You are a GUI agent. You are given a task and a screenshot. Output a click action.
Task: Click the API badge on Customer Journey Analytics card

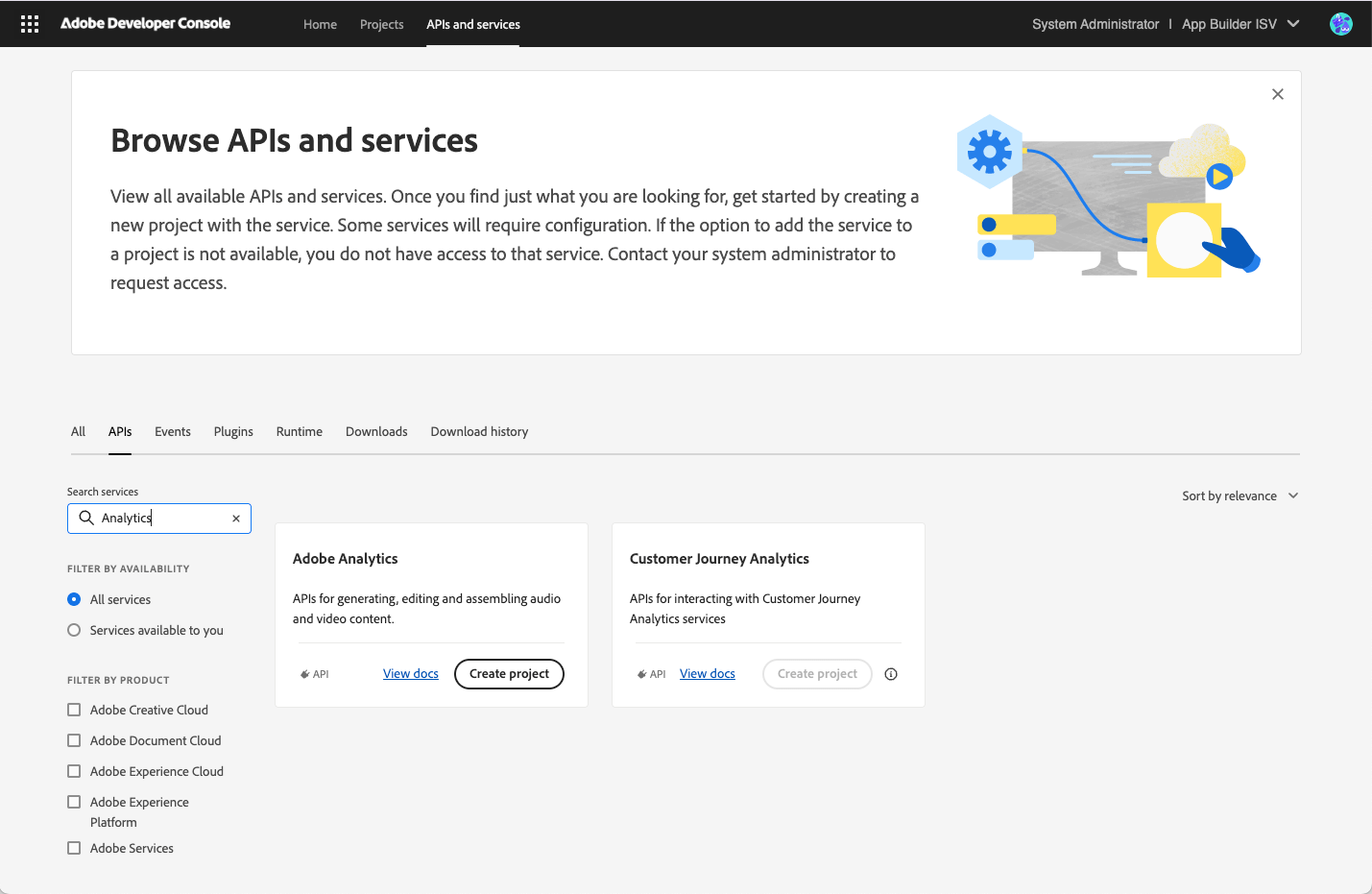coord(650,673)
